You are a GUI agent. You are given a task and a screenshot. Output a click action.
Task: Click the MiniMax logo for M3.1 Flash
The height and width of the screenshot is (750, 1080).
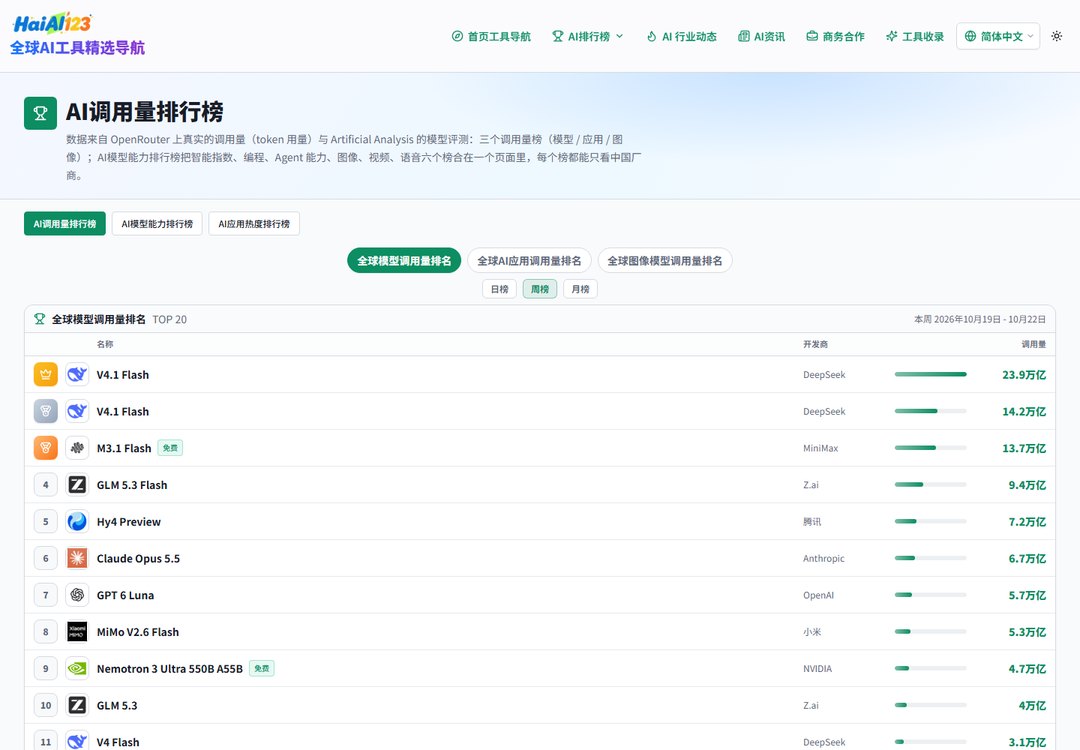tap(77, 448)
